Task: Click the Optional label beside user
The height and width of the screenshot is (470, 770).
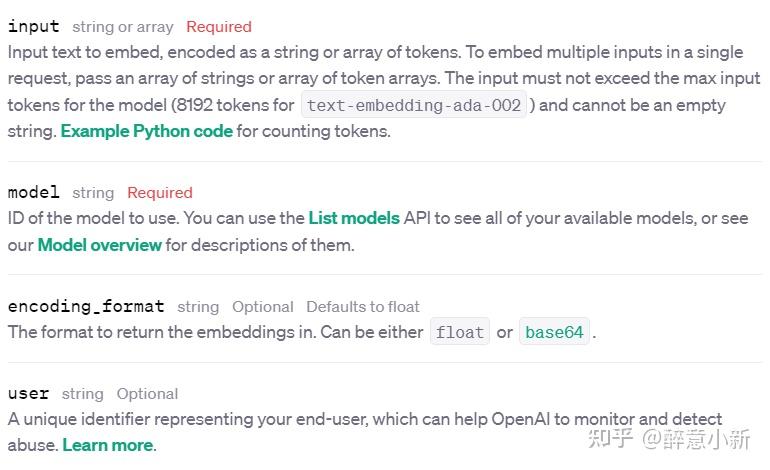Action: 147,394
